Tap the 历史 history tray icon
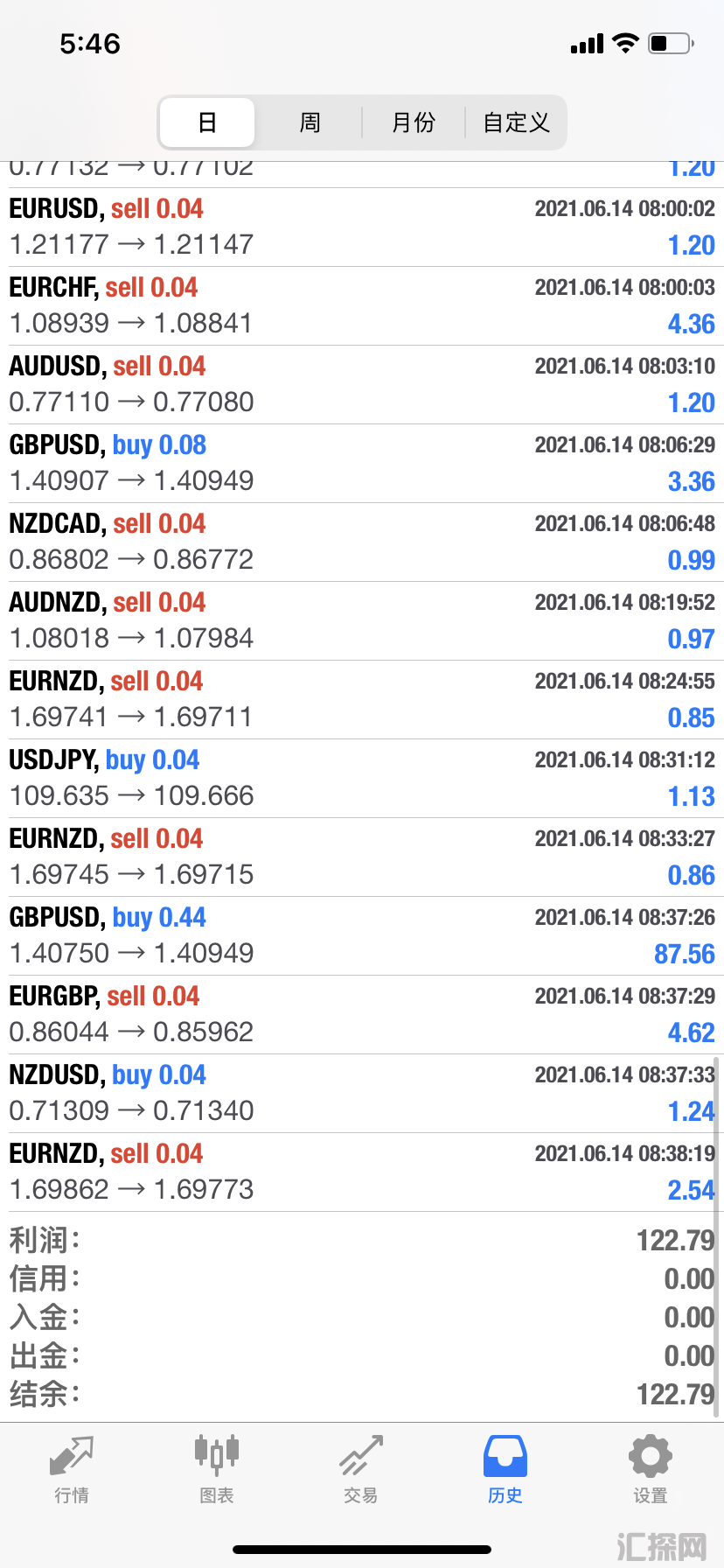This screenshot has width=724, height=1568. [x=505, y=1456]
